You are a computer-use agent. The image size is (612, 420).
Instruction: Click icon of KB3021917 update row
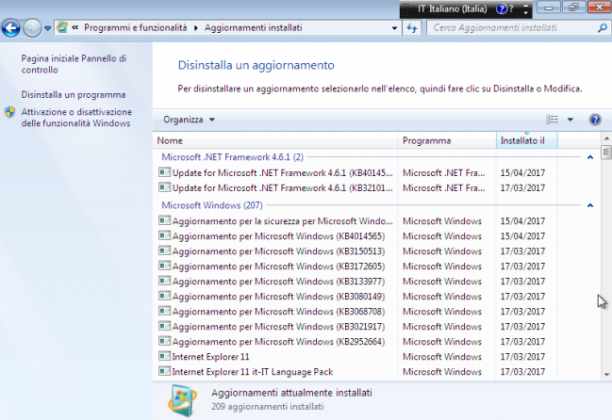coord(164,326)
